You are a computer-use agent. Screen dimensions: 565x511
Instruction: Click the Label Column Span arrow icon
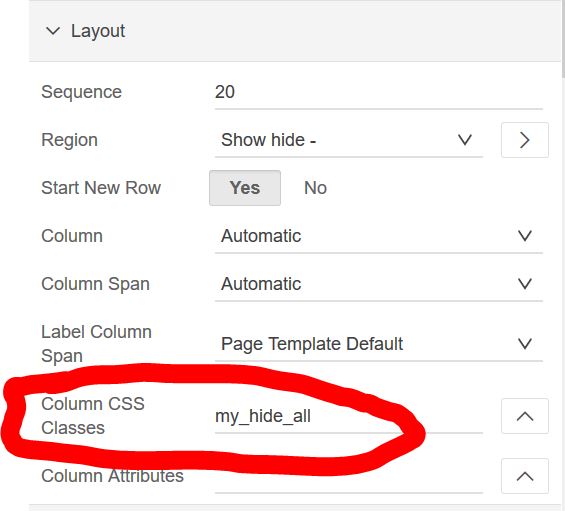tap(525, 344)
